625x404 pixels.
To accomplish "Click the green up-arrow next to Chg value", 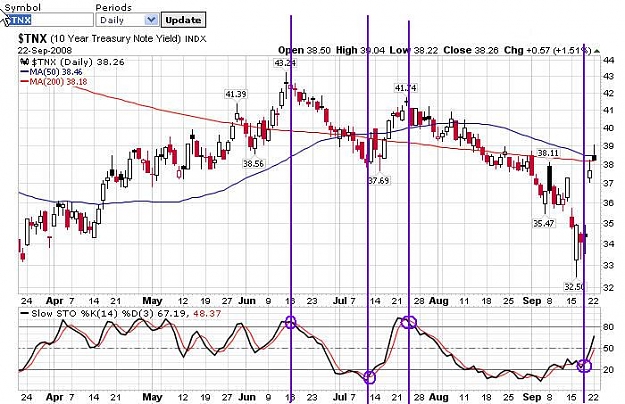I will pos(596,51).
